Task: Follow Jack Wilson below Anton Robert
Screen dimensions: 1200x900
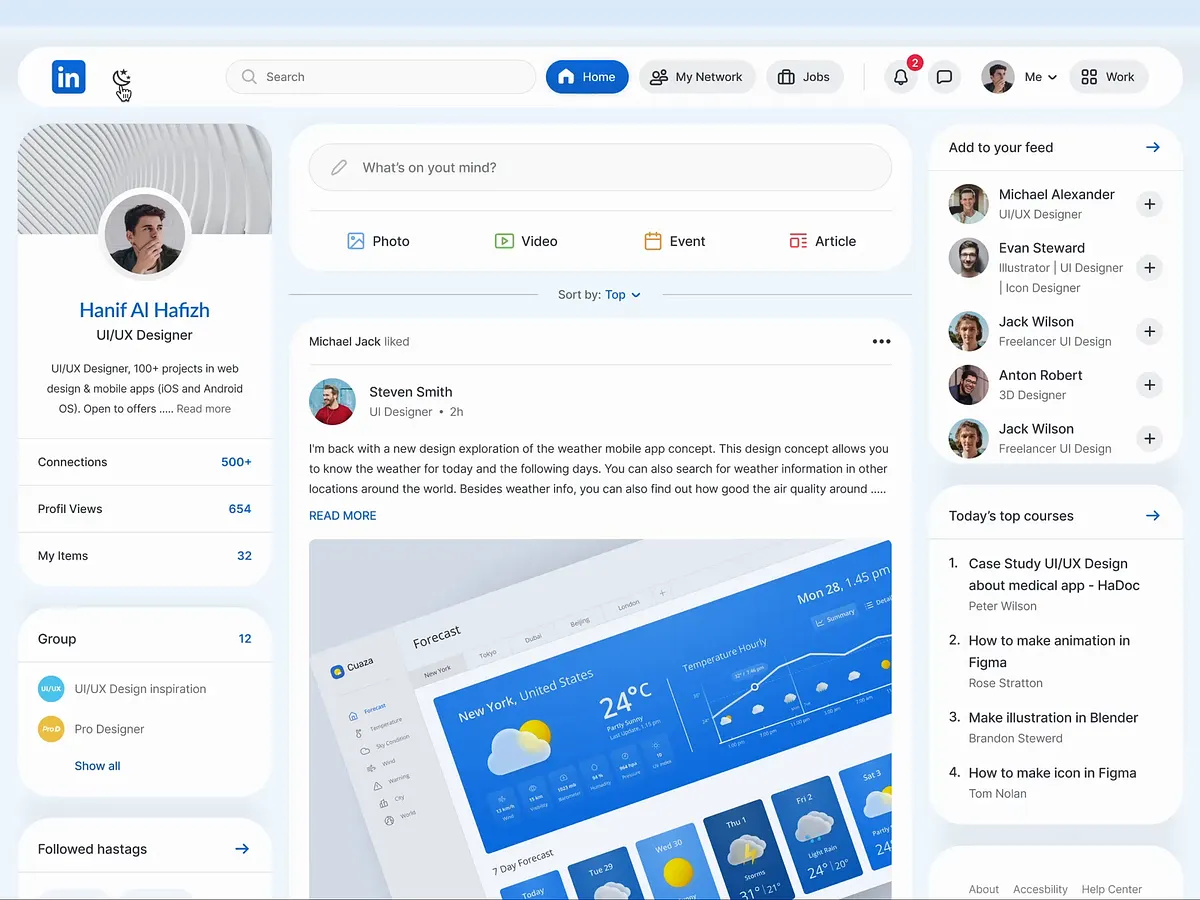Action: 1150,439
